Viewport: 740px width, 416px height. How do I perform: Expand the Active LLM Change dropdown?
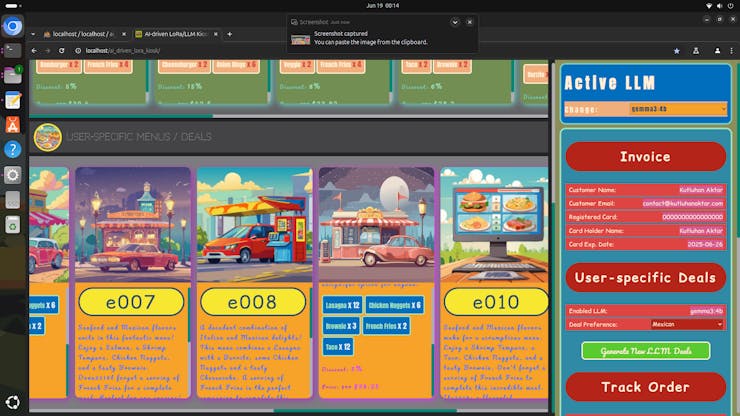click(x=678, y=109)
